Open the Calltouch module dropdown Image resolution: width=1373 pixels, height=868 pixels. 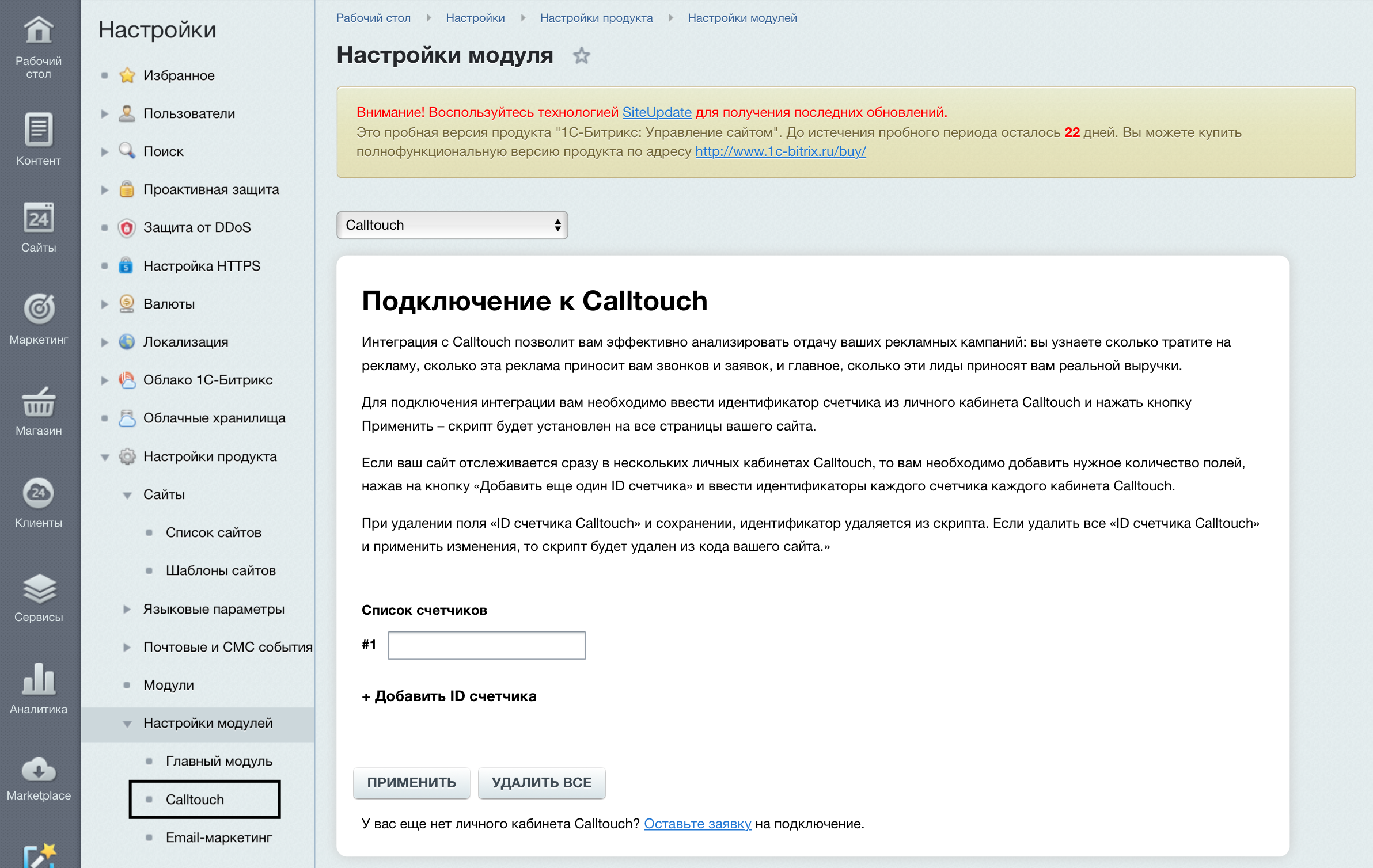pos(452,225)
